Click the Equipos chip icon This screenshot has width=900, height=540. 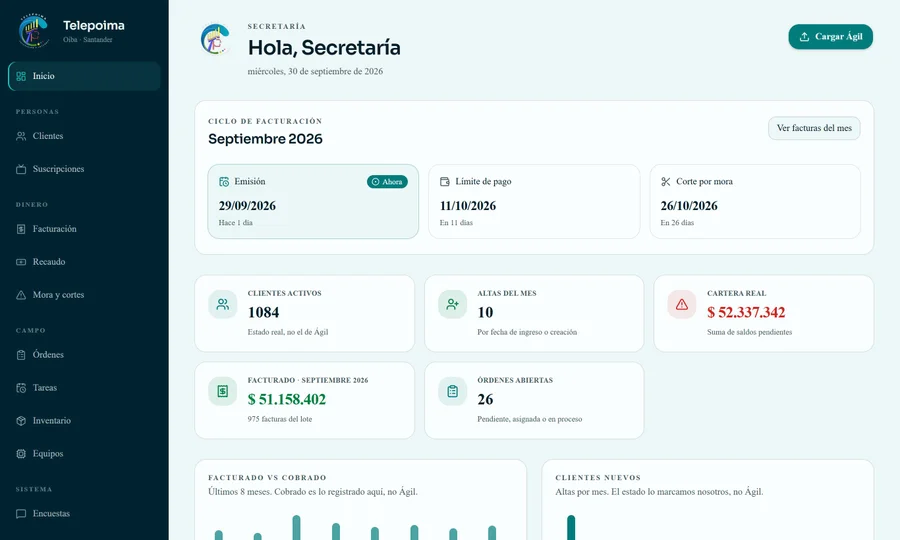tap(21, 454)
